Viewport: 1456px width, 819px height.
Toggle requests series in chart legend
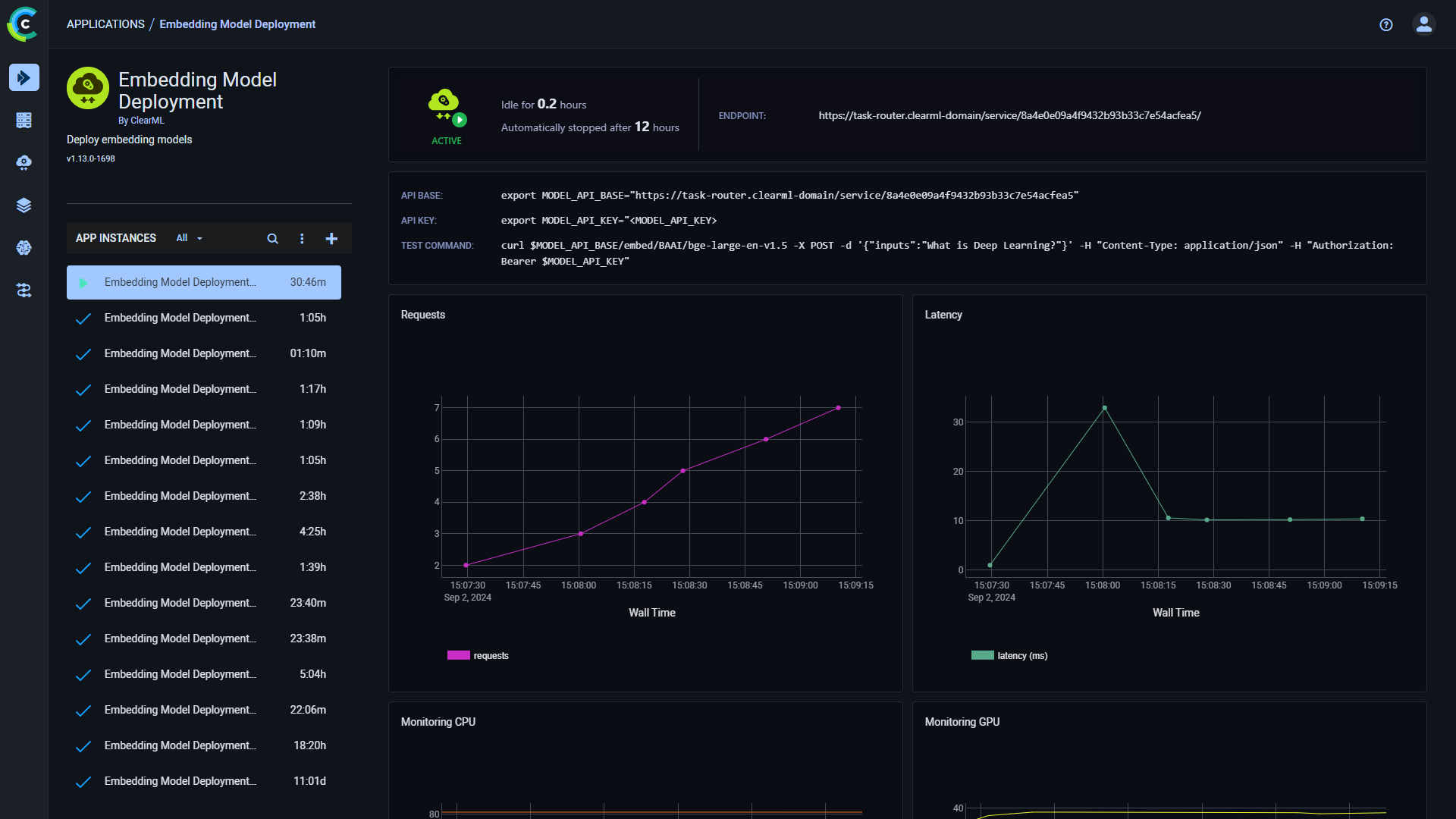(491, 655)
